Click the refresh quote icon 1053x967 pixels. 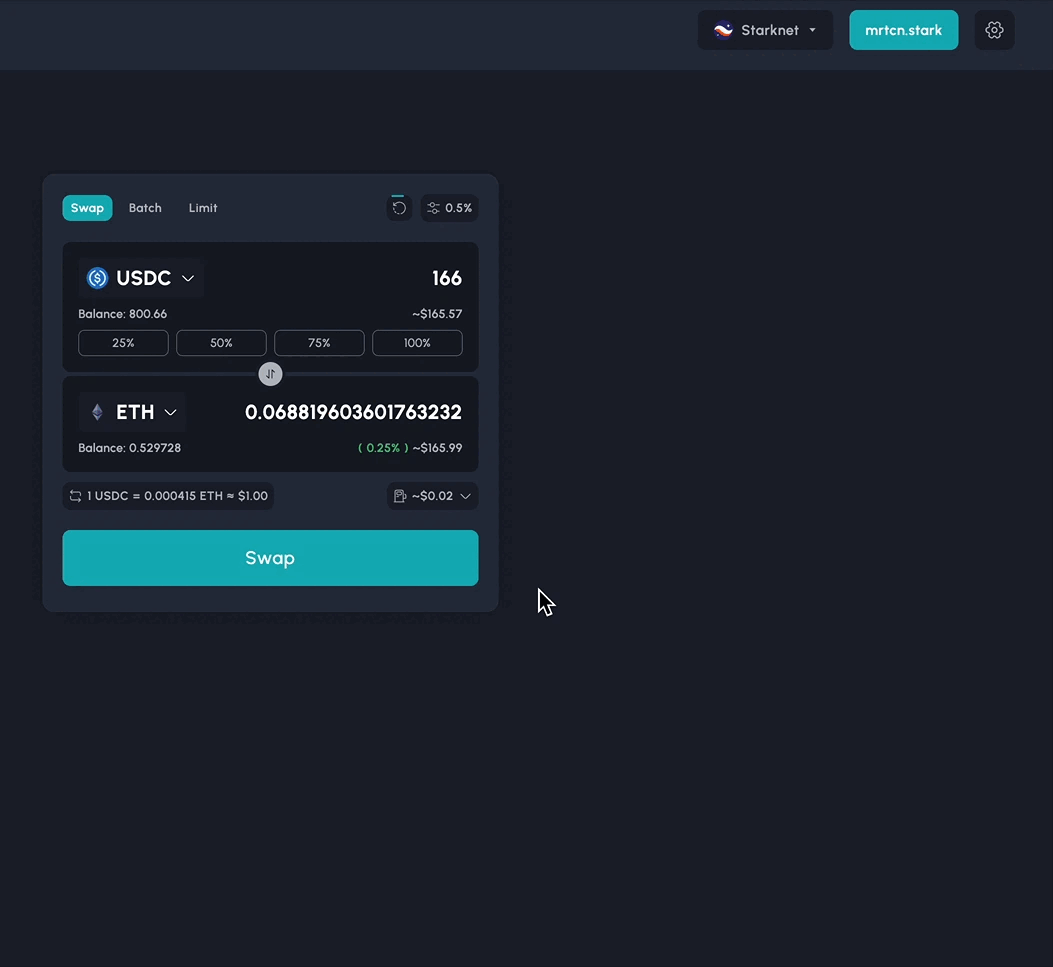point(399,208)
